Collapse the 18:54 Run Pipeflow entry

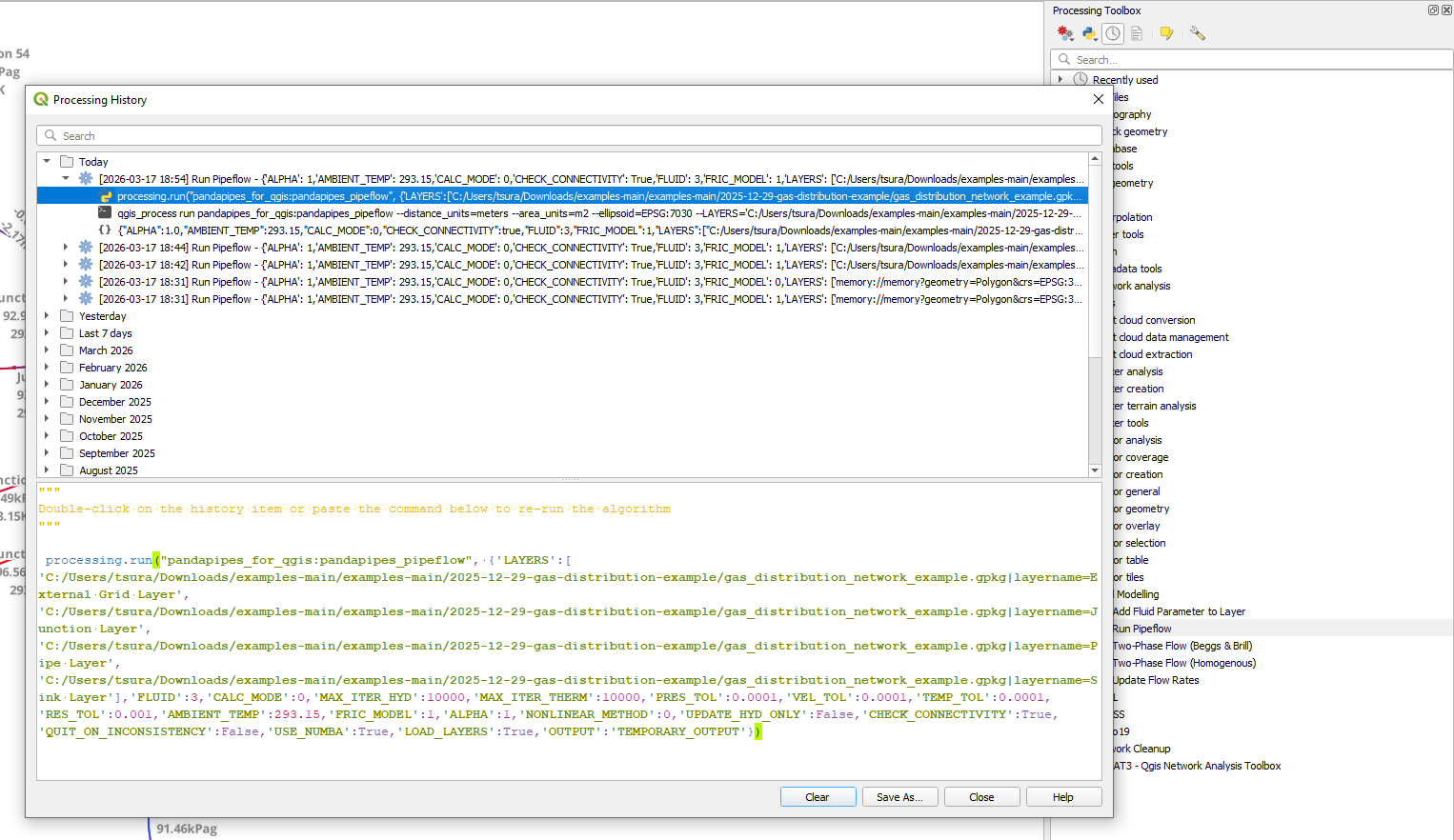click(x=66, y=178)
